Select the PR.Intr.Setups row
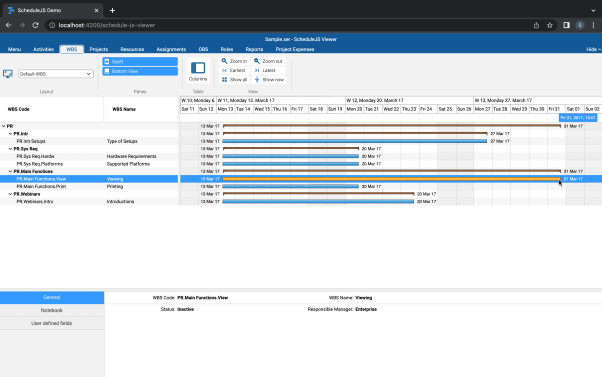The height and width of the screenshot is (377, 602). pyautogui.click(x=89, y=141)
